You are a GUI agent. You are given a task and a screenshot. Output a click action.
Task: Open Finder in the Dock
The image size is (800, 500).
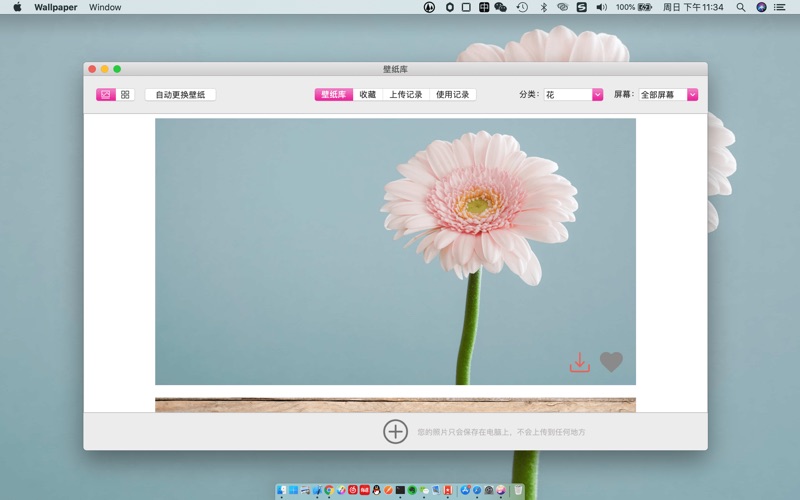pyautogui.click(x=282, y=490)
